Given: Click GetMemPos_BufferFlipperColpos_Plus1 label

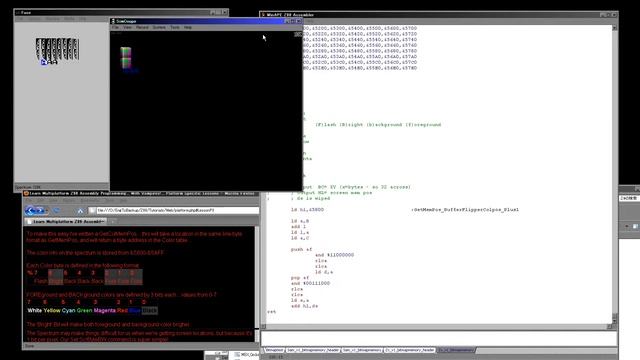Looking at the screenshot, I should coord(465,210).
